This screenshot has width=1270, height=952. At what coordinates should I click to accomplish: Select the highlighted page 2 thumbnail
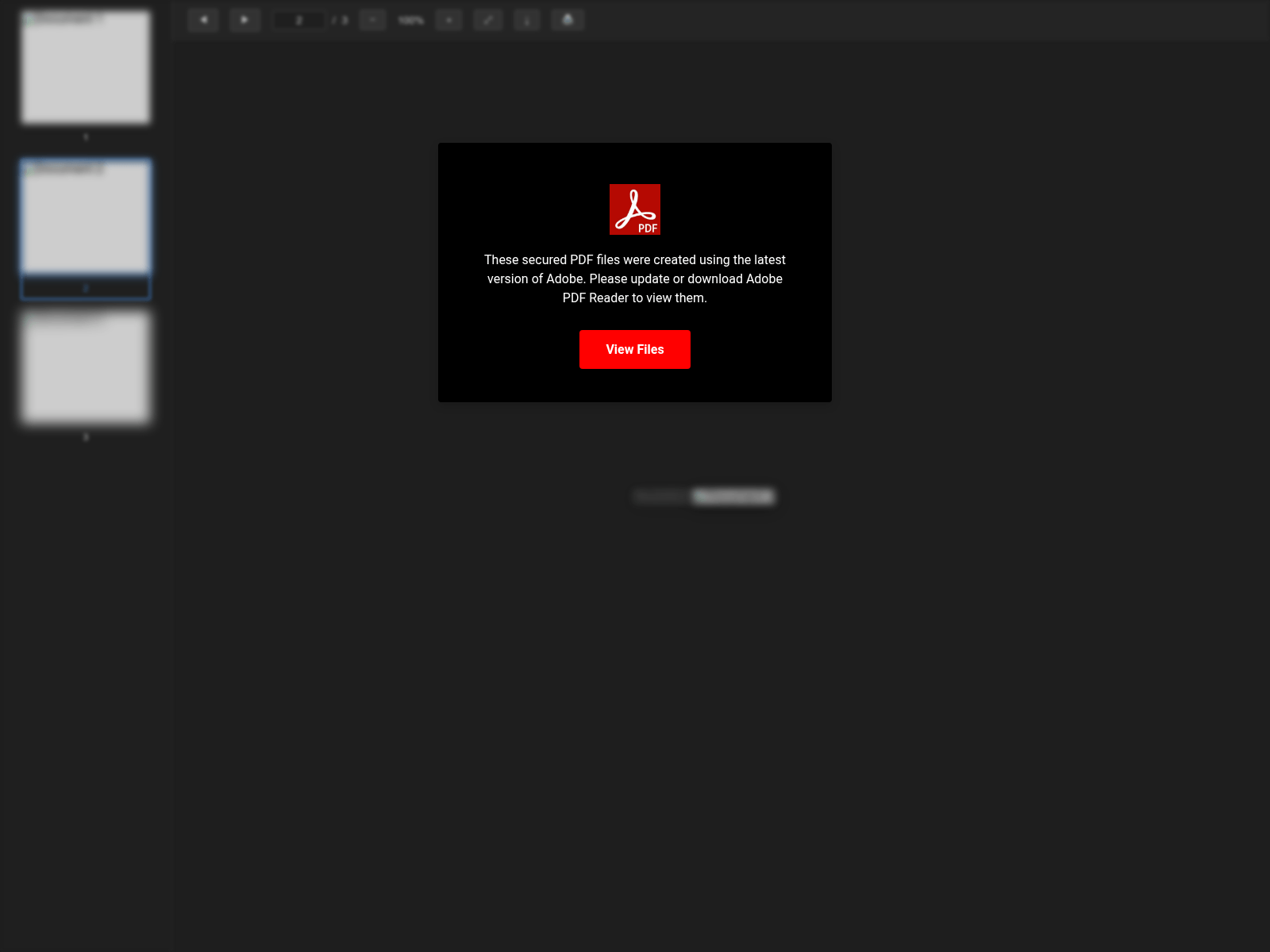pyautogui.click(x=86, y=229)
